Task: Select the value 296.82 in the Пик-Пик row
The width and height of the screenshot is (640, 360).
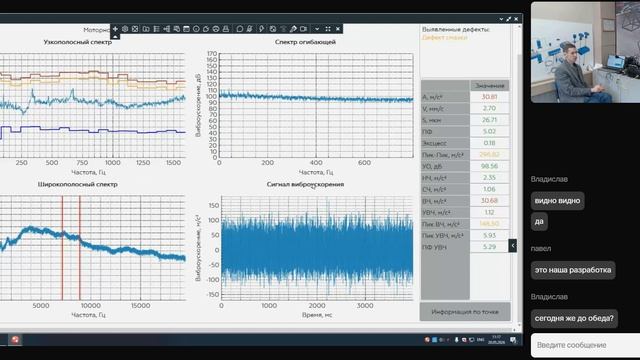Action: pos(489,155)
